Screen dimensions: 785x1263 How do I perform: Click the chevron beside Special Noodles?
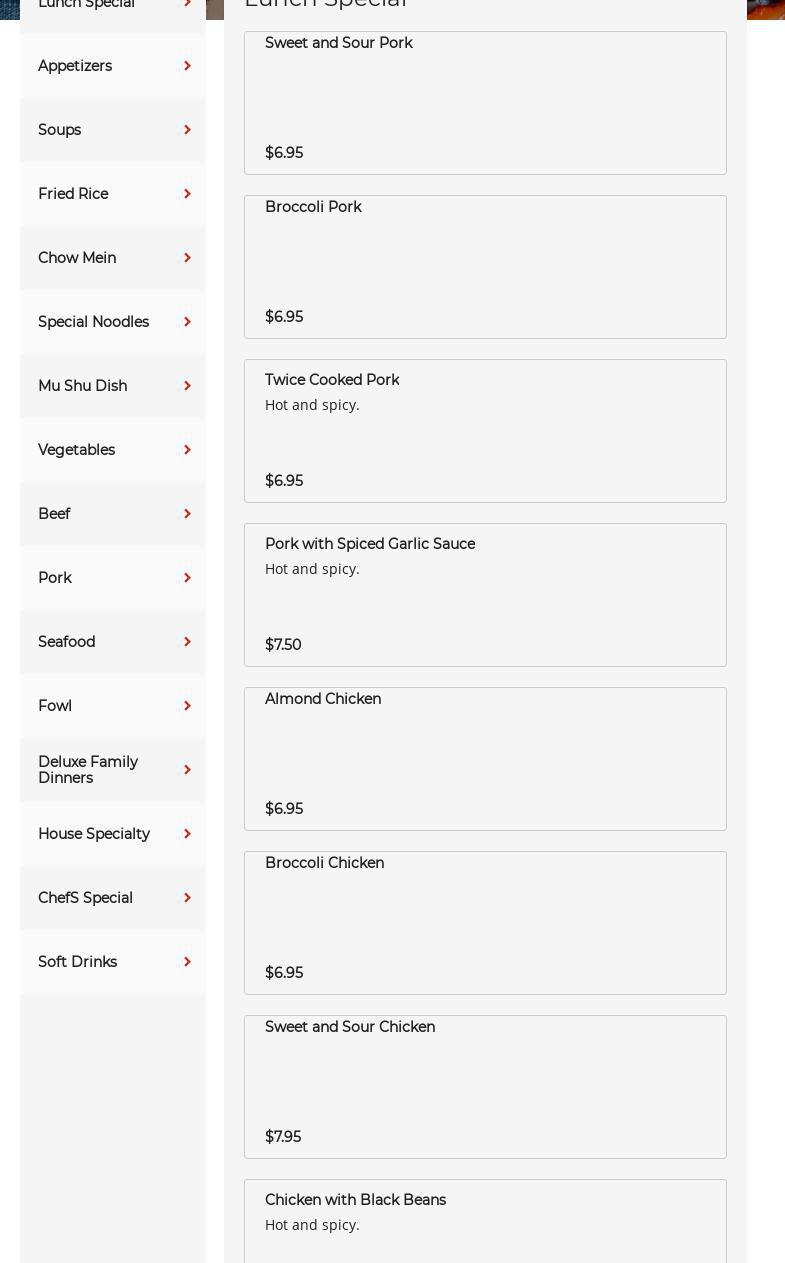187,322
